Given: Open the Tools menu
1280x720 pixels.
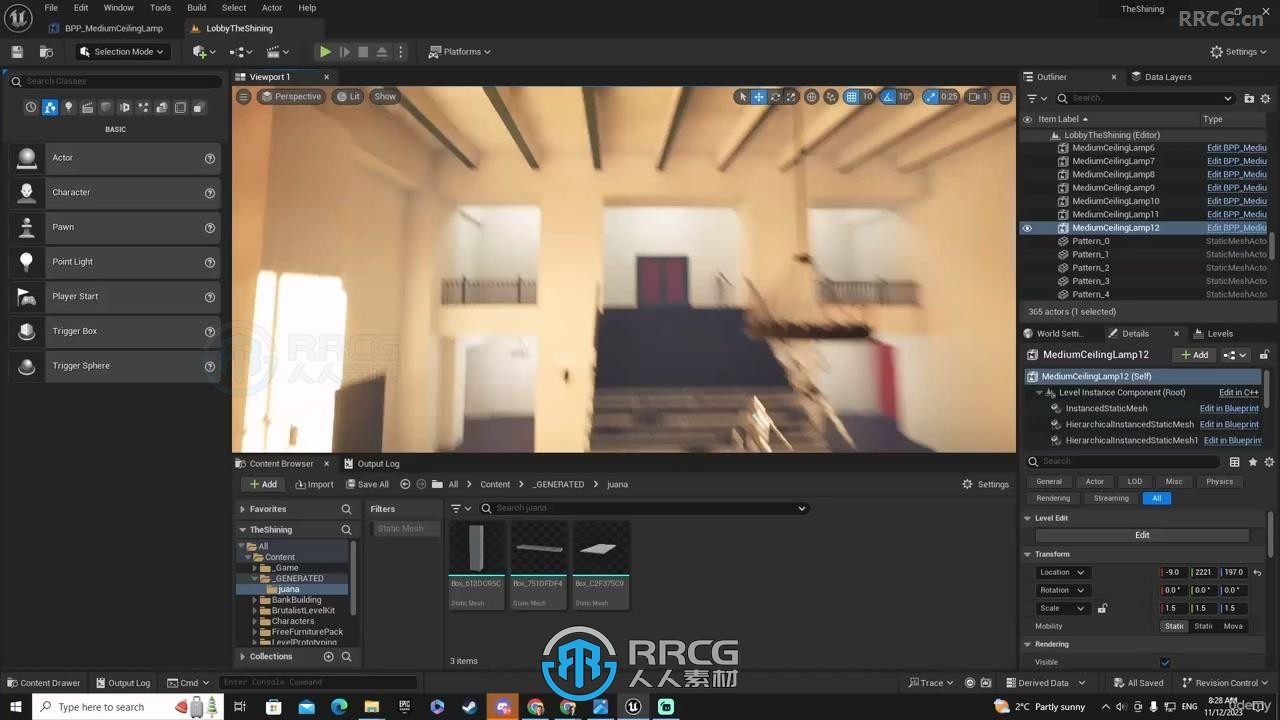Looking at the screenshot, I should pos(160,8).
